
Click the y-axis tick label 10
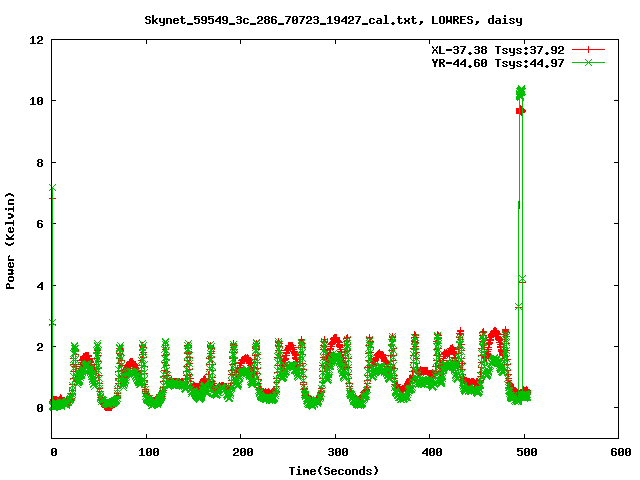(36, 101)
